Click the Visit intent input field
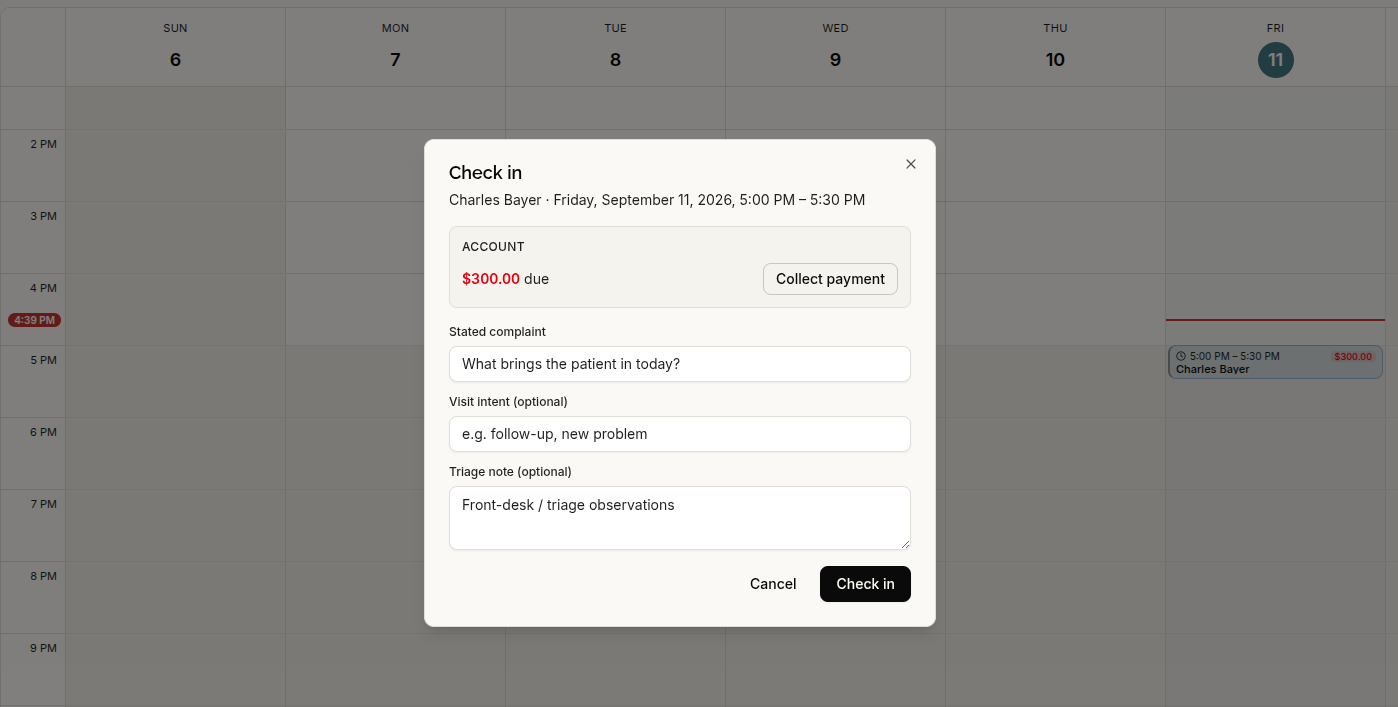1398x707 pixels. (x=680, y=434)
